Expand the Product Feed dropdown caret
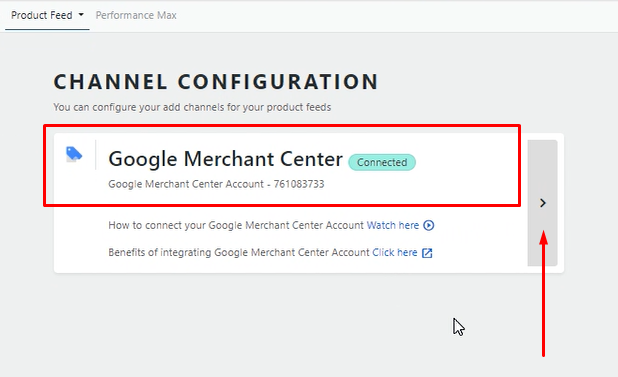This screenshot has height=377, width=618. [x=81, y=15]
